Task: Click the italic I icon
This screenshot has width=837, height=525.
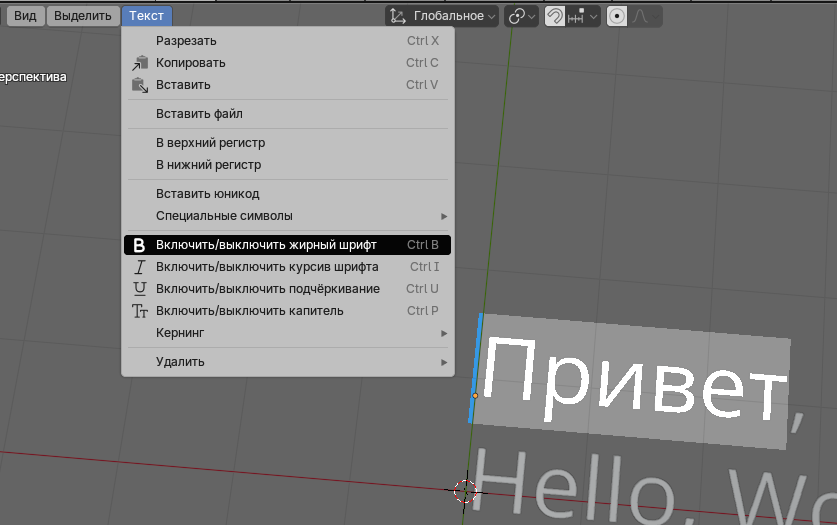Action: pos(140,267)
